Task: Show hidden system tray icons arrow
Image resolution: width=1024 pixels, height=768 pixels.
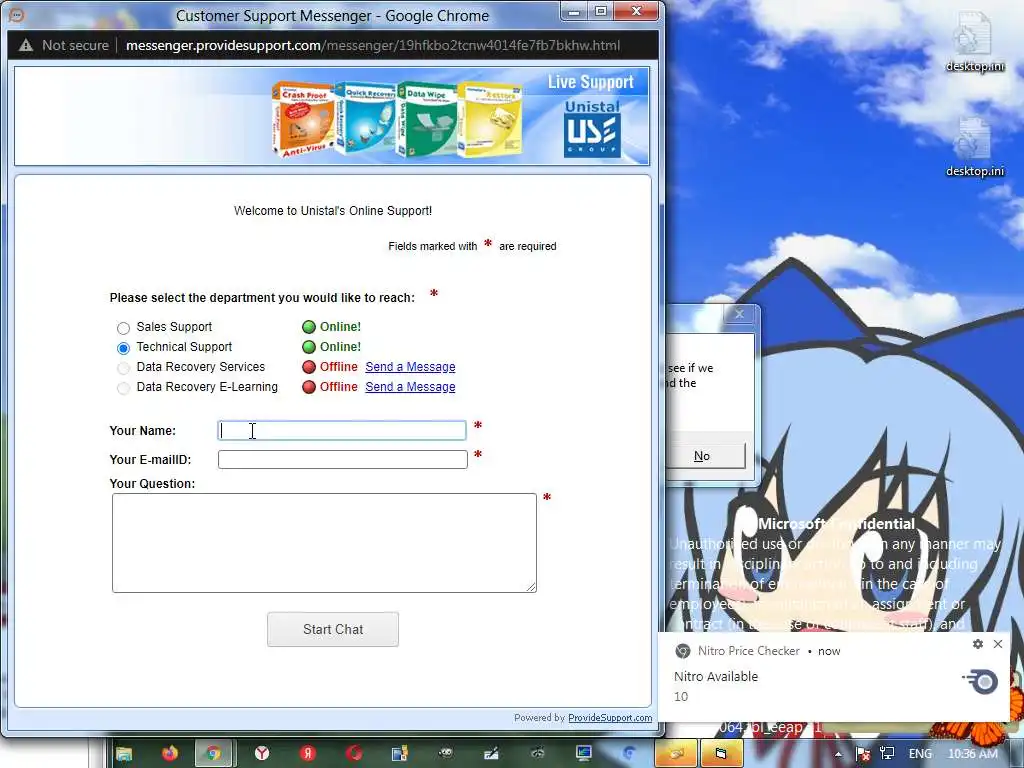Action: click(x=838, y=754)
